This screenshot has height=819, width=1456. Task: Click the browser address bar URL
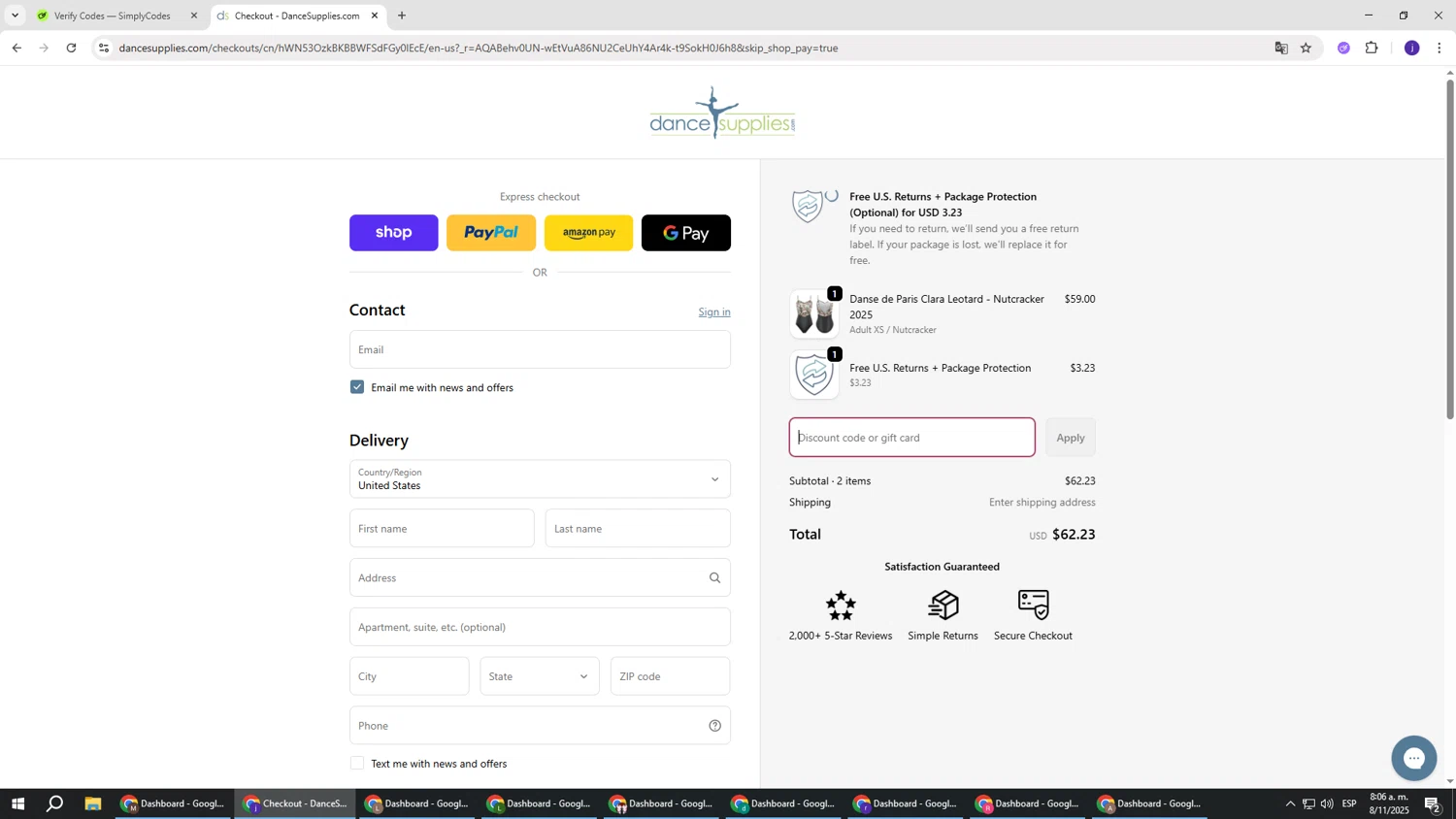[479, 48]
